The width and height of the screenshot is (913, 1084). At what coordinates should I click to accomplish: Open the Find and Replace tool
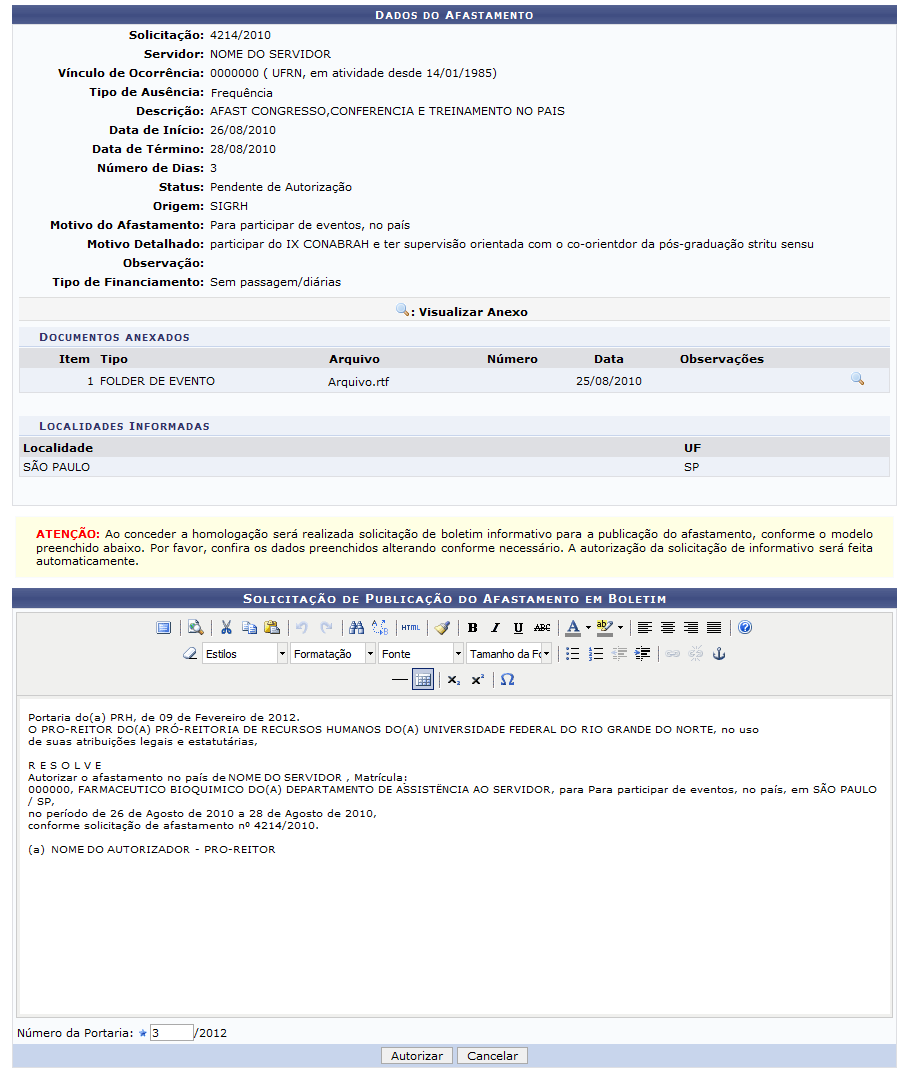point(380,628)
